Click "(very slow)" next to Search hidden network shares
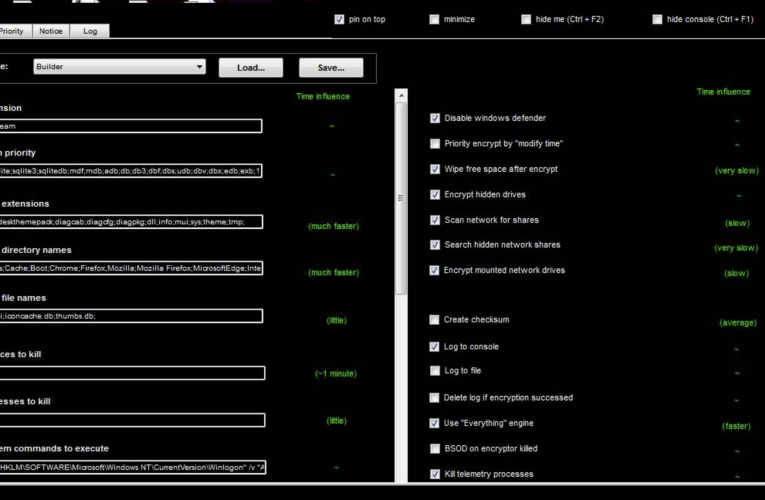Viewport: 765px width, 500px height. tap(737, 248)
